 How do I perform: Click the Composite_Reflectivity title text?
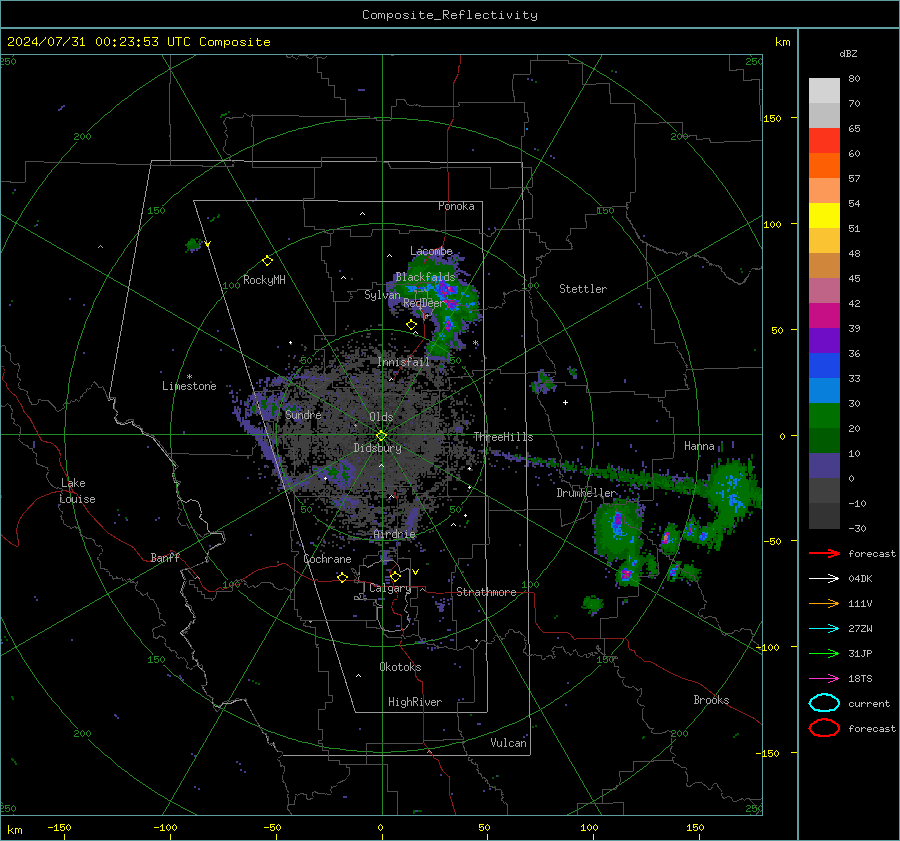[449, 15]
